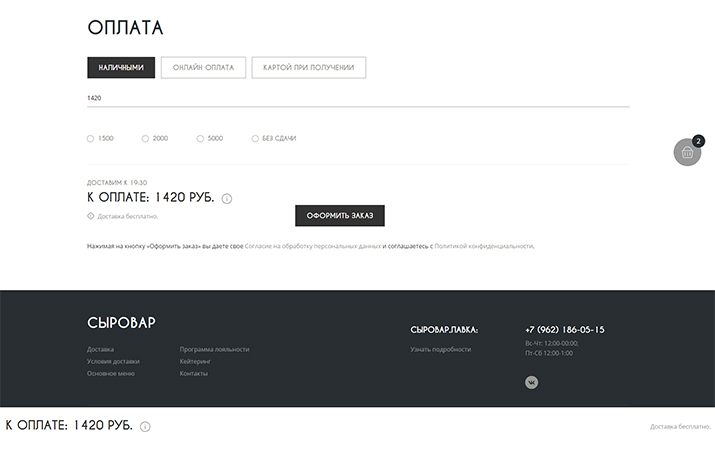The image size is (715, 451).
Task: Select the 5000 change amount option
Action: [201, 139]
